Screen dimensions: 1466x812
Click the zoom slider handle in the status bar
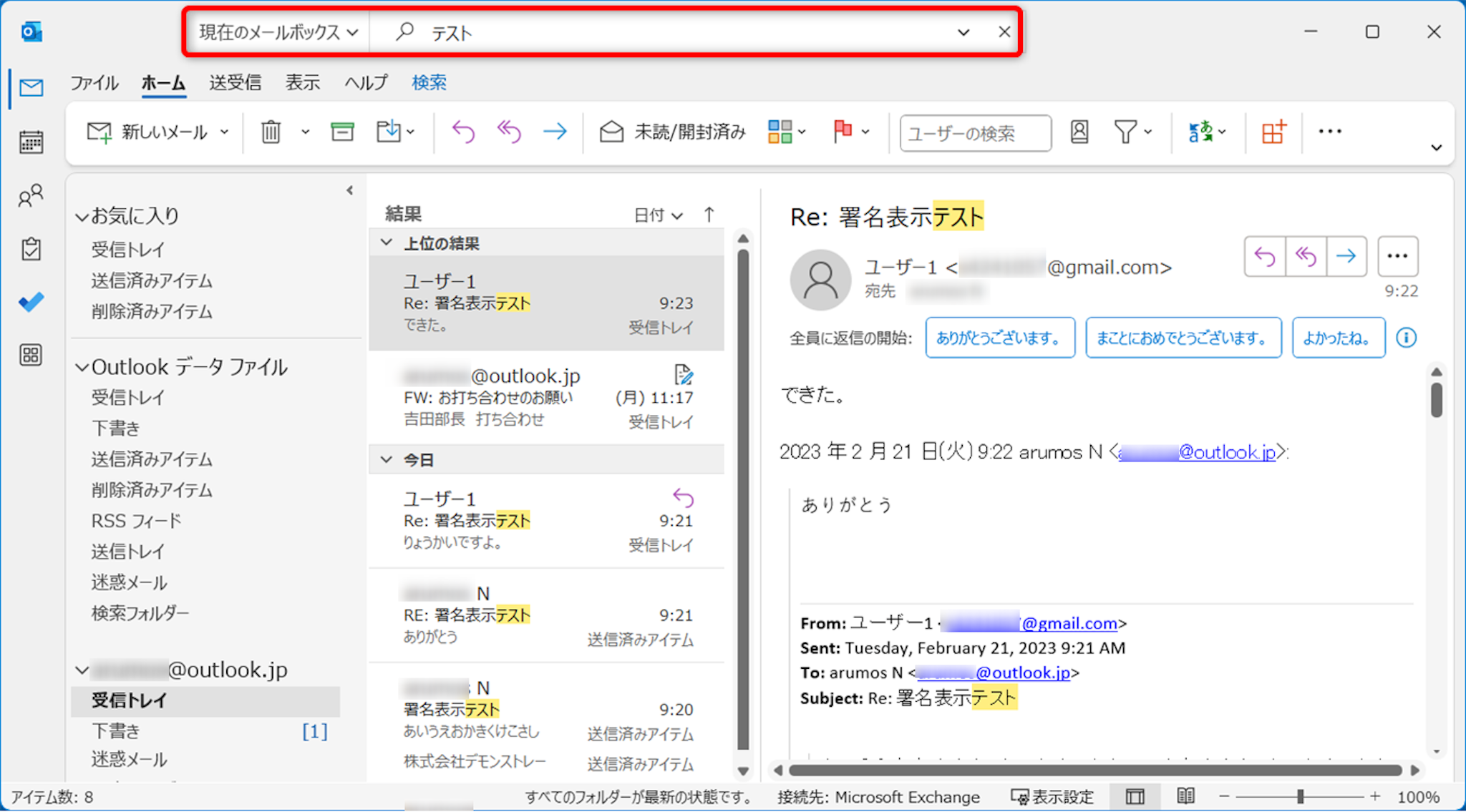point(1300,796)
